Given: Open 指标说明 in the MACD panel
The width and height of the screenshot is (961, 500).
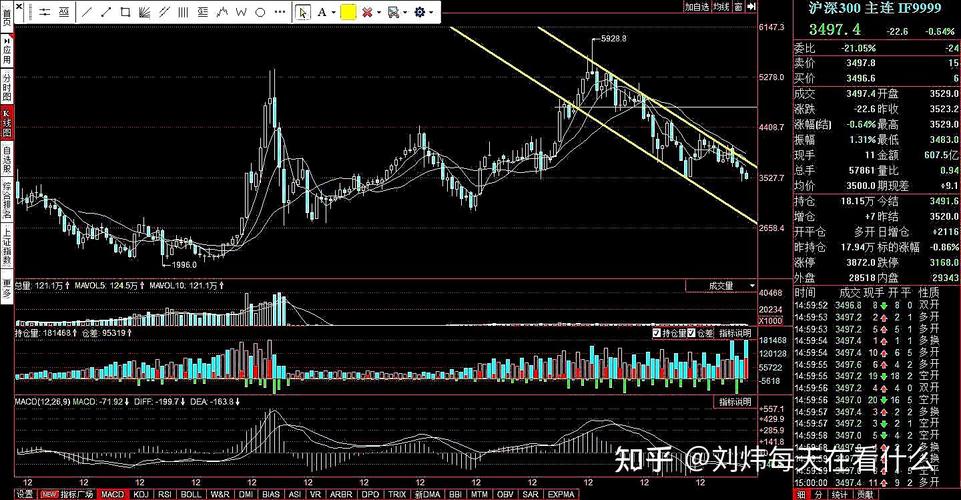Looking at the screenshot, I should [x=735, y=401].
